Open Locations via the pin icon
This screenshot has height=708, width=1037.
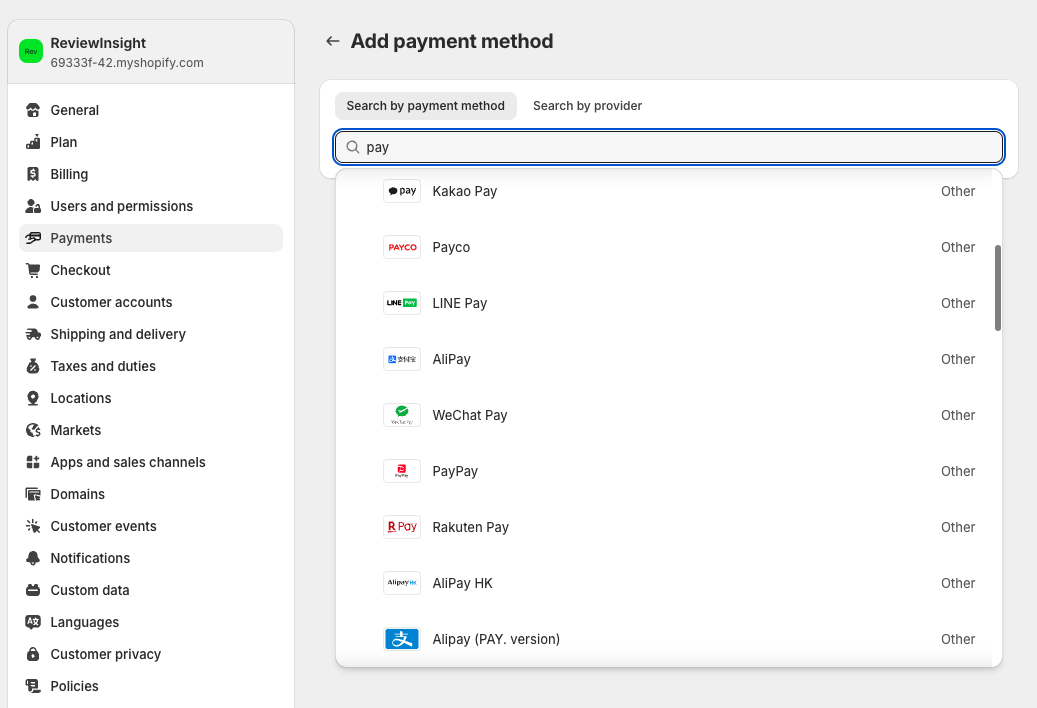[x=33, y=398]
